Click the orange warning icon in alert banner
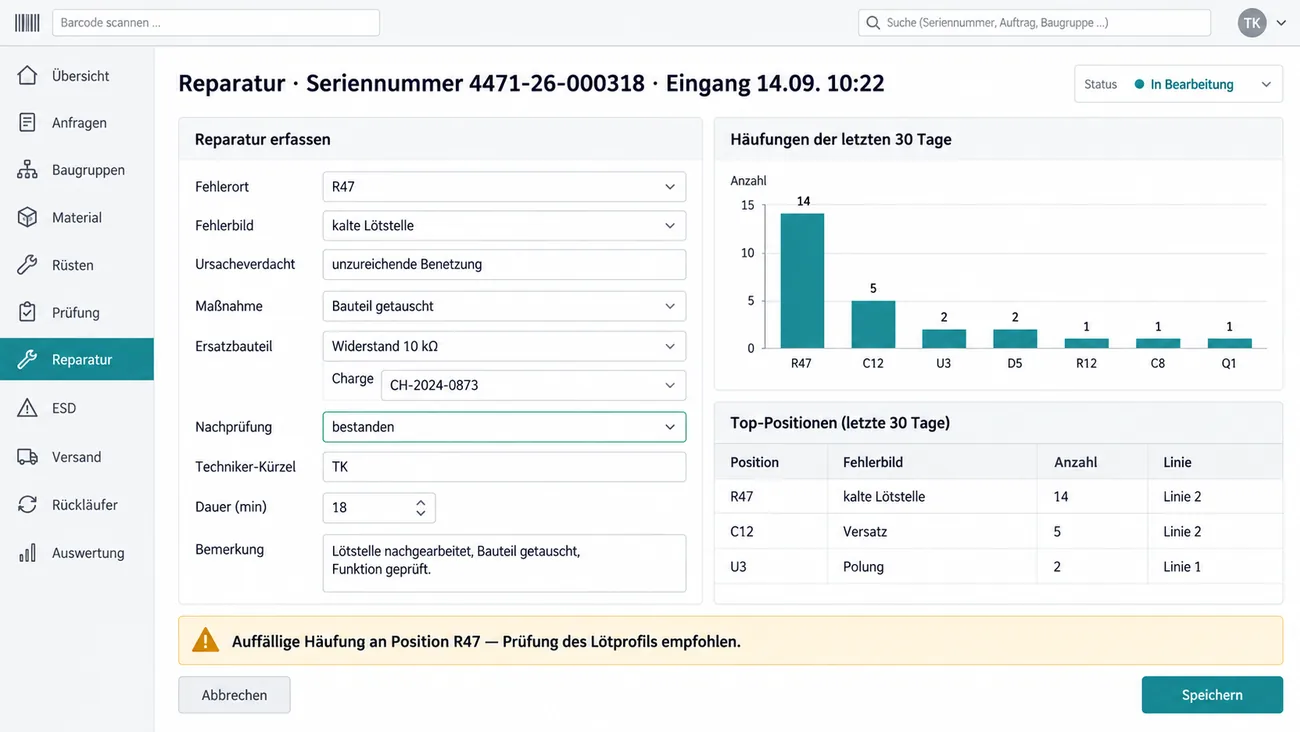The image size is (1300, 732). 205,640
